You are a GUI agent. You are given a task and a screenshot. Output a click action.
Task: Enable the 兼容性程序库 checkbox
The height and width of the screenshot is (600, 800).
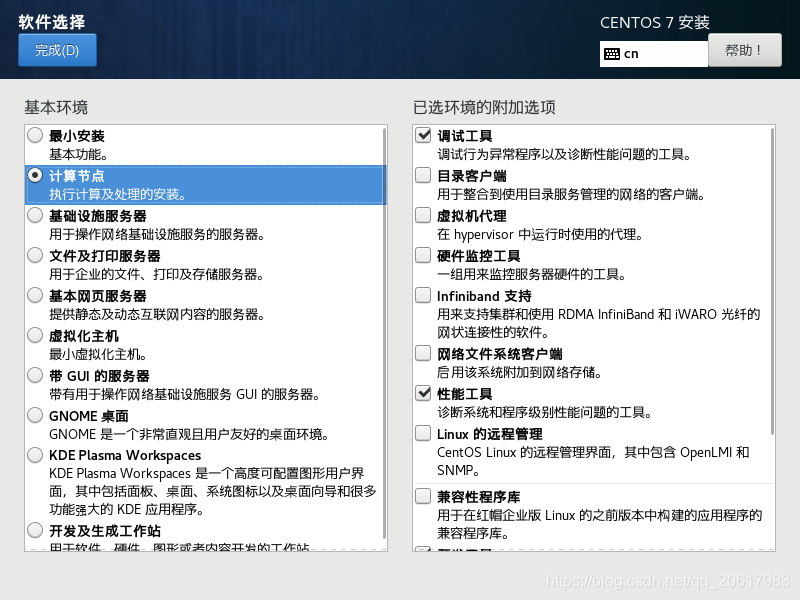[423, 496]
